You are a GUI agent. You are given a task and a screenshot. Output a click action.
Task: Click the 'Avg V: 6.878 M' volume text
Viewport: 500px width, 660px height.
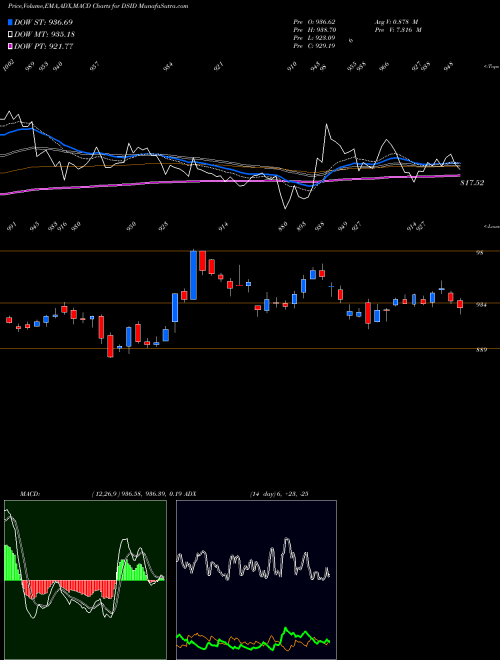pyautogui.click(x=396, y=22)
